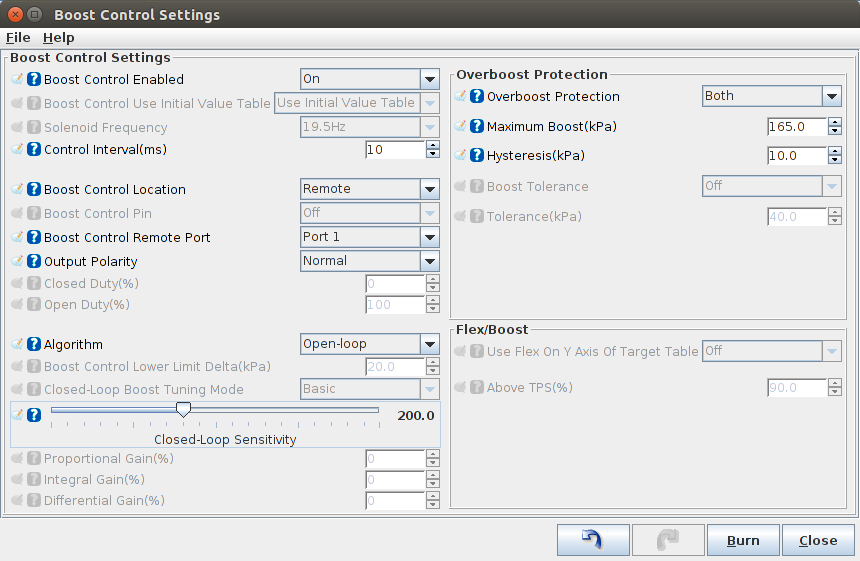Viewport: 860px width, 561px height.
Task: Click the Closed-Loop Sensitivity slider handle
Action: [x=183, y=409]
